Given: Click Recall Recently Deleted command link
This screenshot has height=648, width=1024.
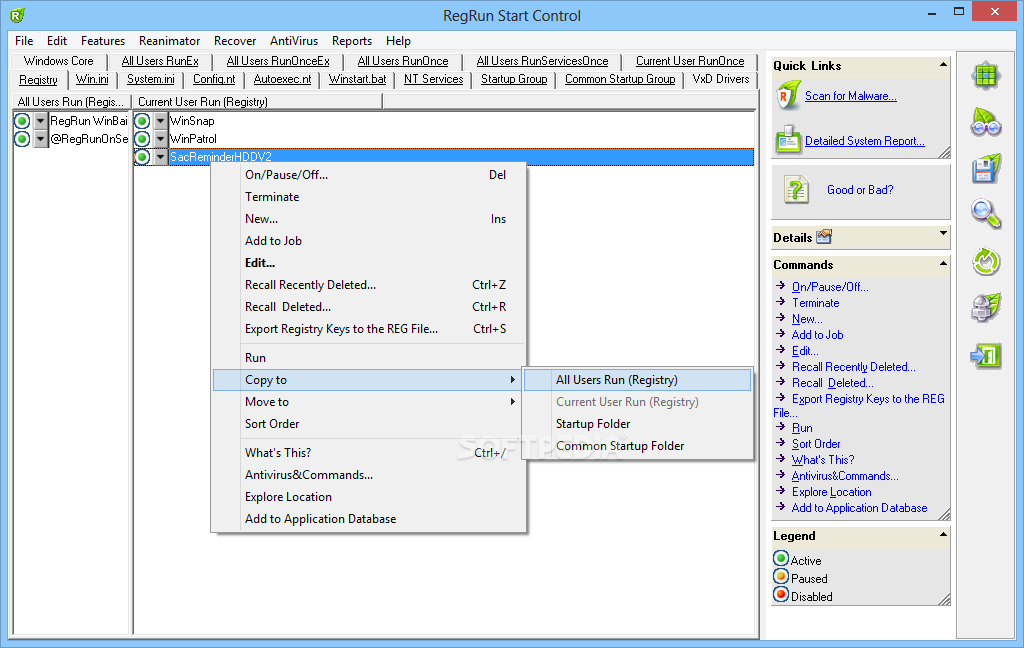Looking at the screenshot, I should point(854,367).
